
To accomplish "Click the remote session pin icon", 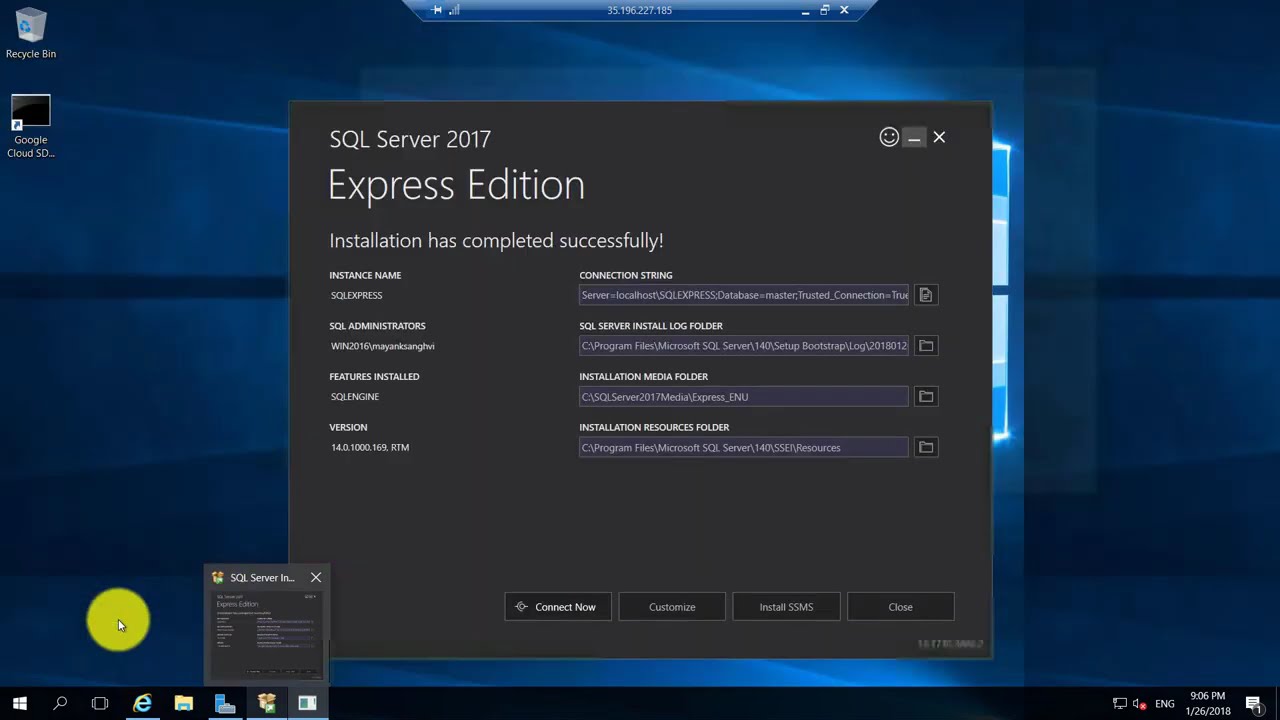I will 436,10.
